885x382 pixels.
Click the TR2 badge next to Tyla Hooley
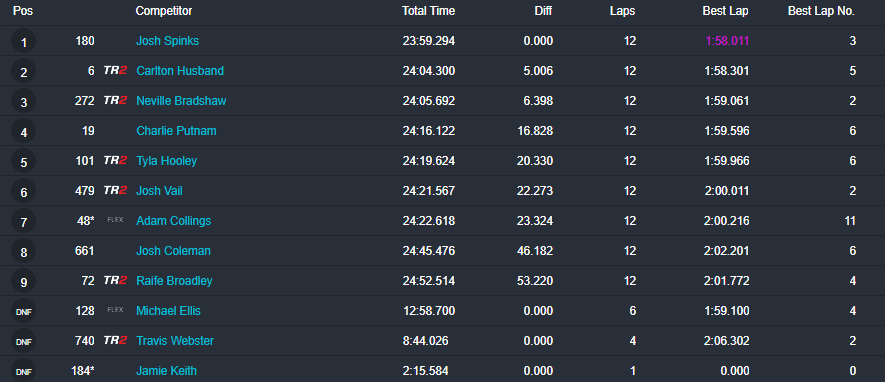[115, 160]
